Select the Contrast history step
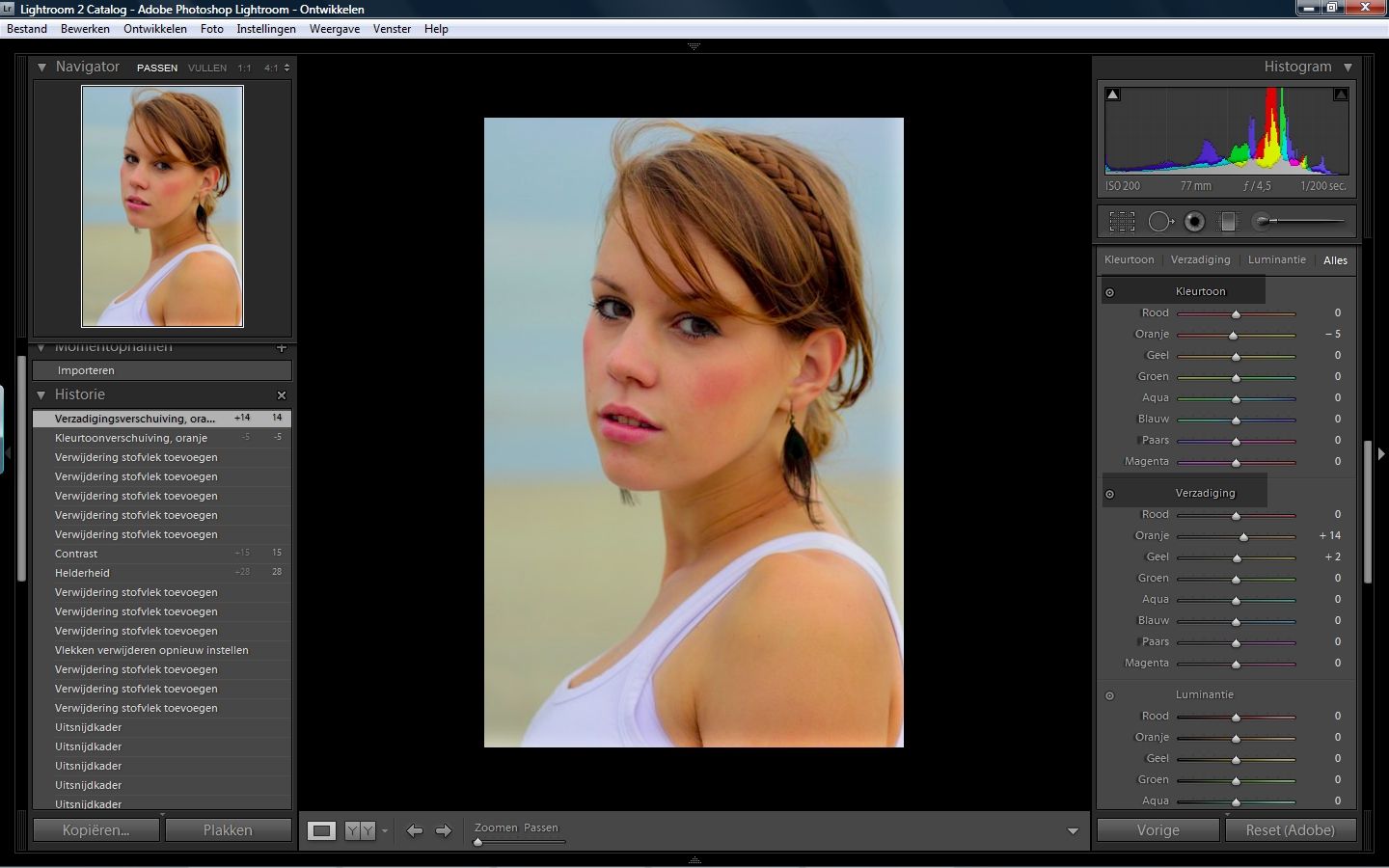 (x=162, y=554)
